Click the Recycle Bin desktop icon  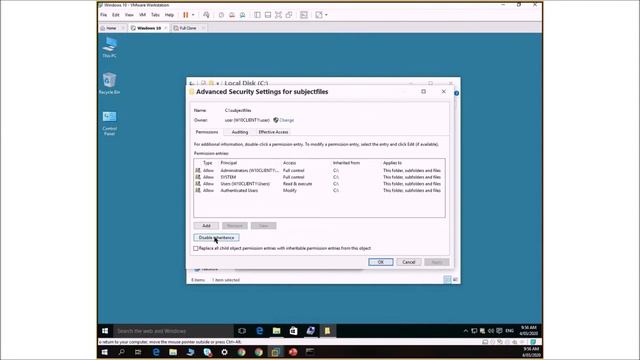tap(109, 83)
